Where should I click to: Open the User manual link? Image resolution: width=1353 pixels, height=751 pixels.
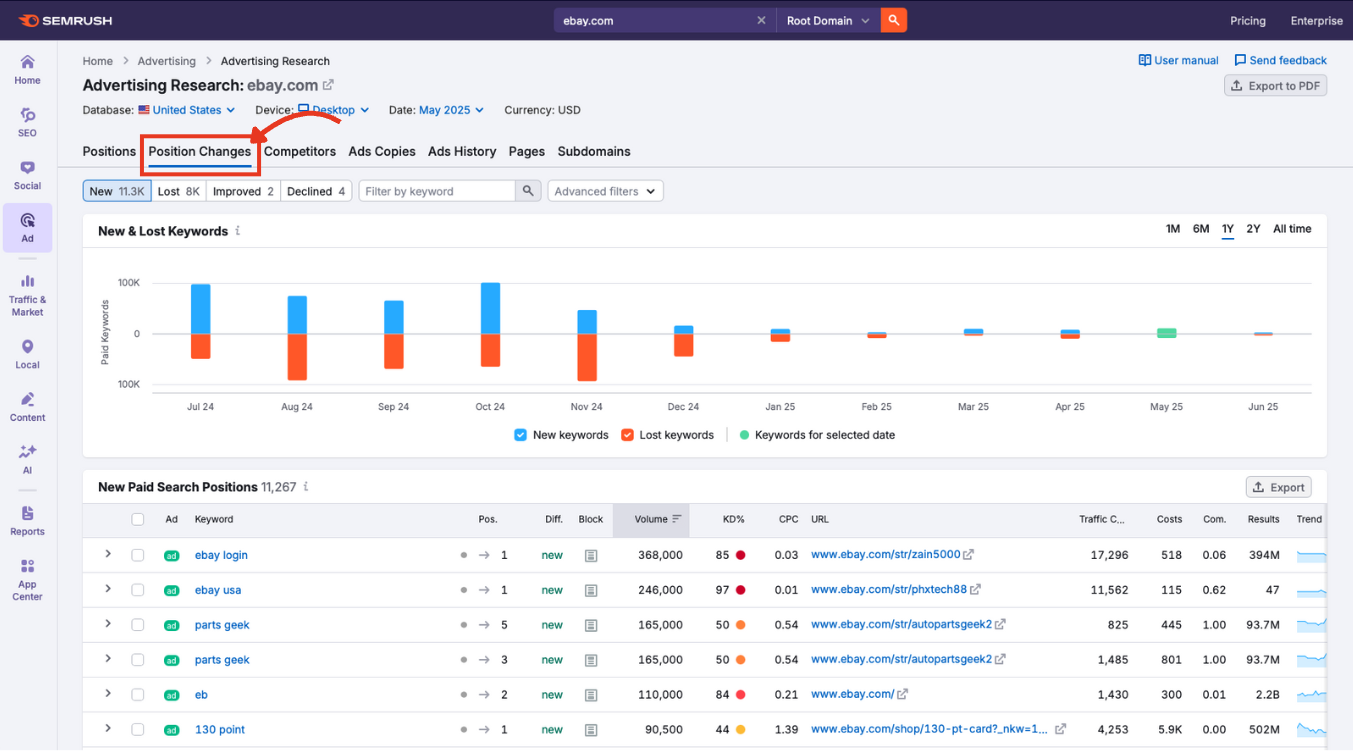(1178, 60)
